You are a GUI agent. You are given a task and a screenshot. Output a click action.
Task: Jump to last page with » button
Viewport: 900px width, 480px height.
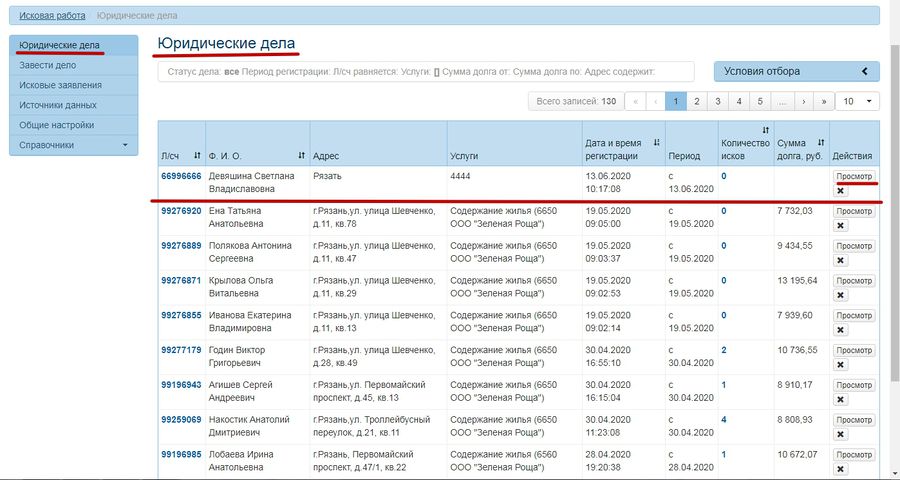point(824,101)
